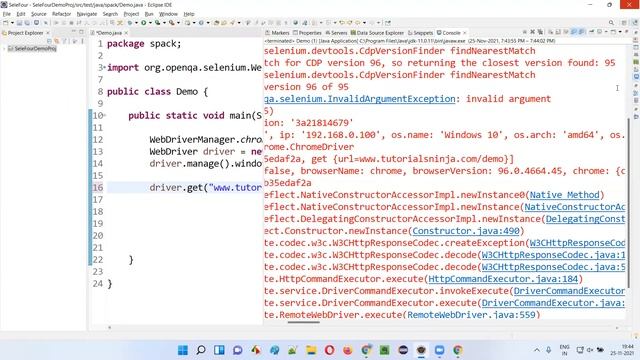Viewport: 640px width, 360px height.
Task: Open the Project menu
Action: coord(131,14)
